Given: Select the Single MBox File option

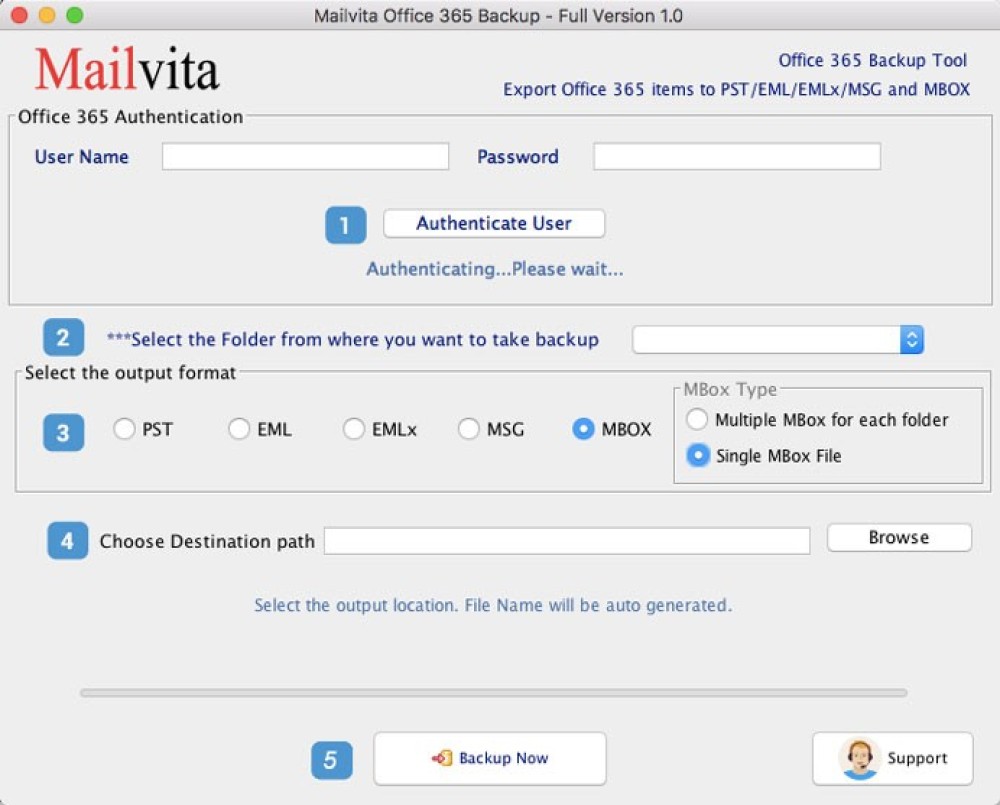Looking at the screenshot, I should [x=697, y=456].
